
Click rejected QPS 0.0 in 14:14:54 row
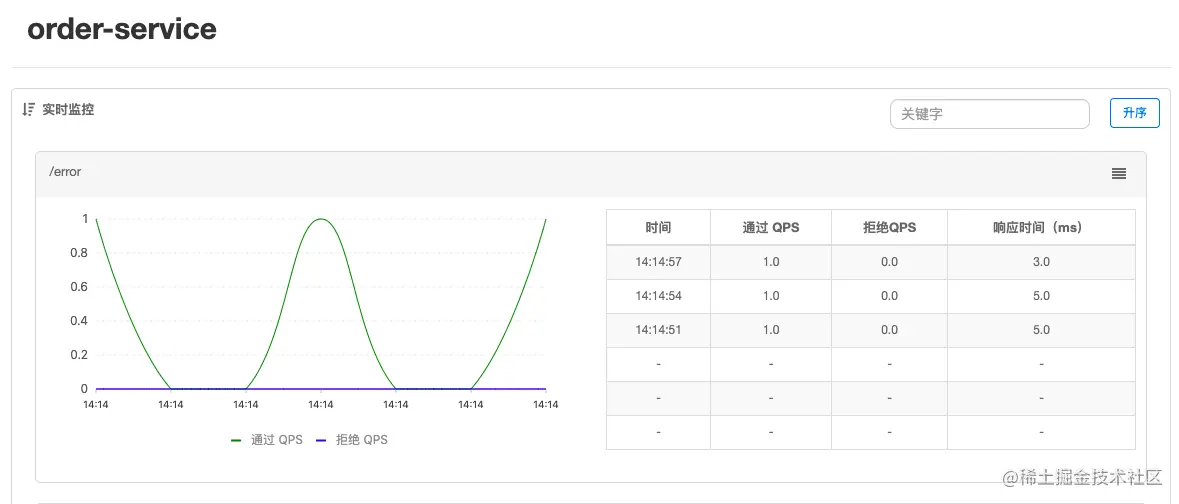[890, 296]
